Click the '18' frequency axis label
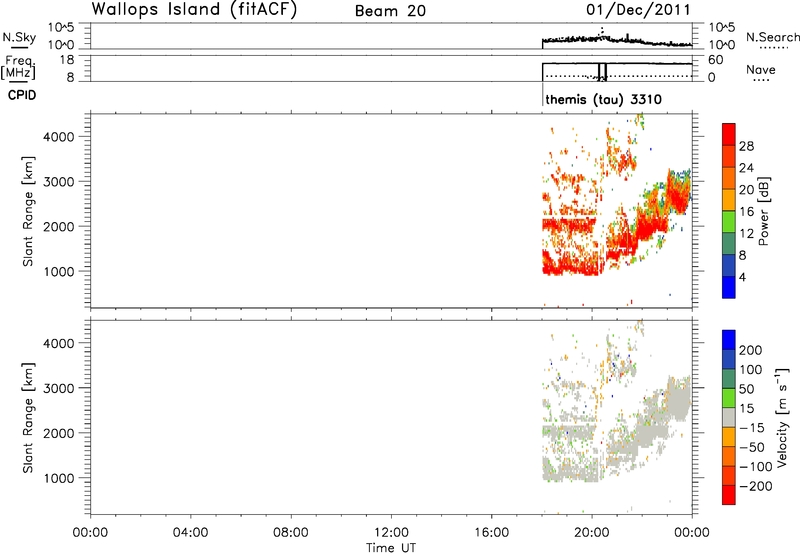The image size is (800, 554). (67, 60)
